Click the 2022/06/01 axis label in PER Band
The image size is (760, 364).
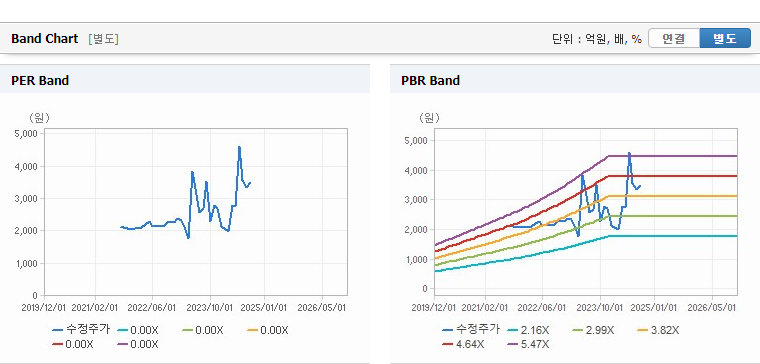[152, 308]
